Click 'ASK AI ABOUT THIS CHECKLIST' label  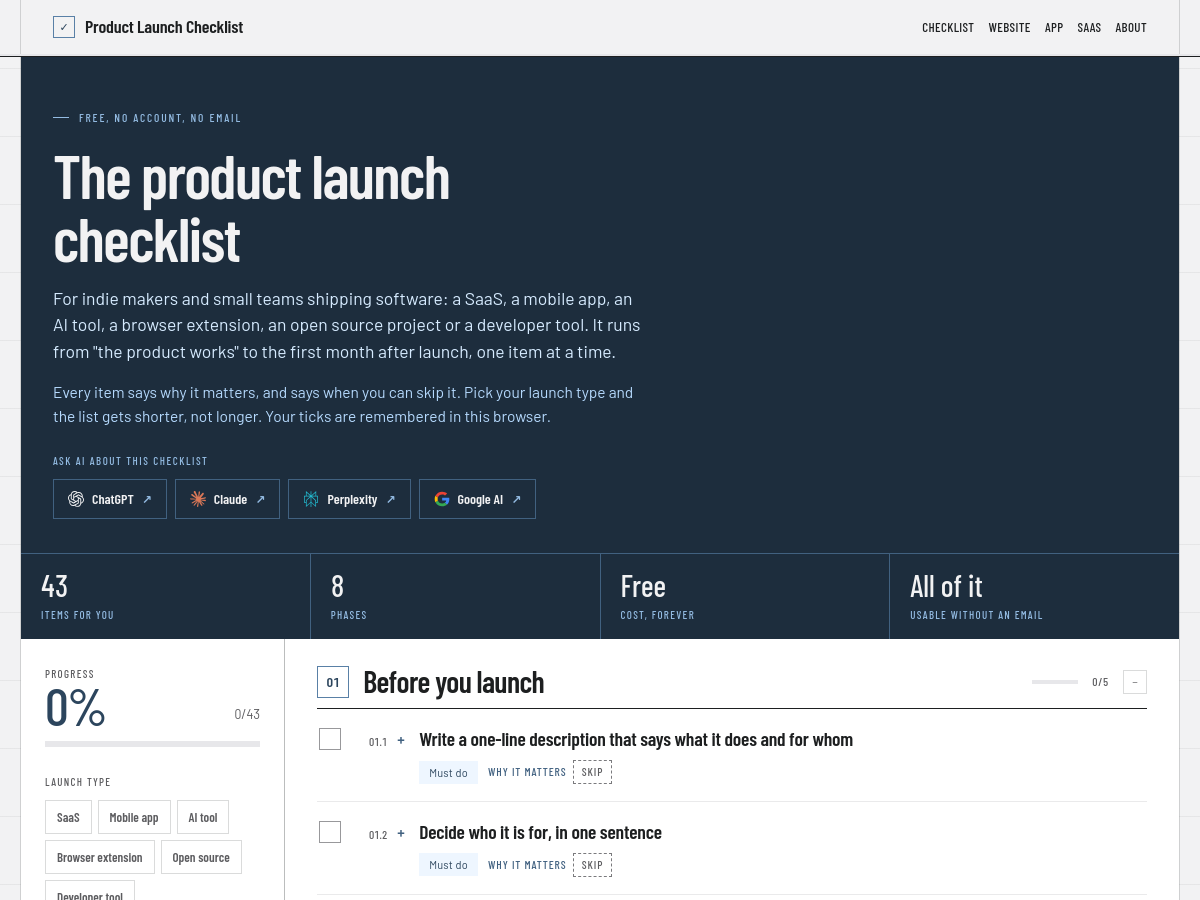click(x=130, y=461)
